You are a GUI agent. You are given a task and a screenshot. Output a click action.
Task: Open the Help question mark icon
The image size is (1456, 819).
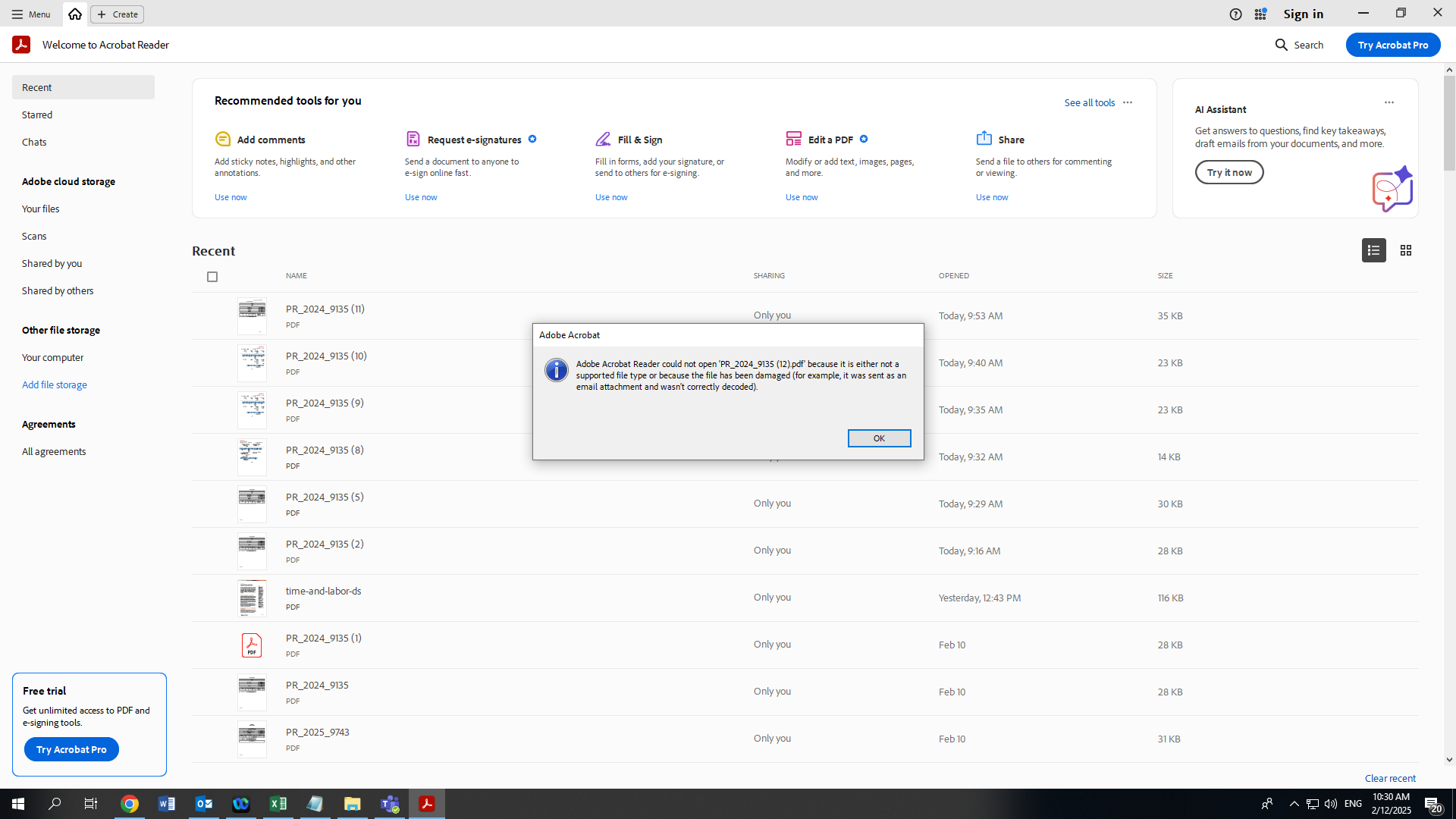1236,14
